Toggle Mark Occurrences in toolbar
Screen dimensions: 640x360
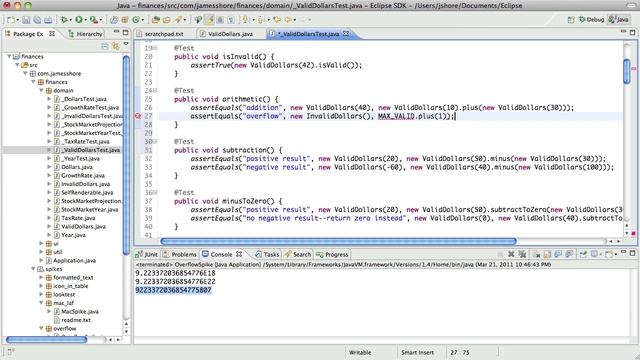coord(210,20)
